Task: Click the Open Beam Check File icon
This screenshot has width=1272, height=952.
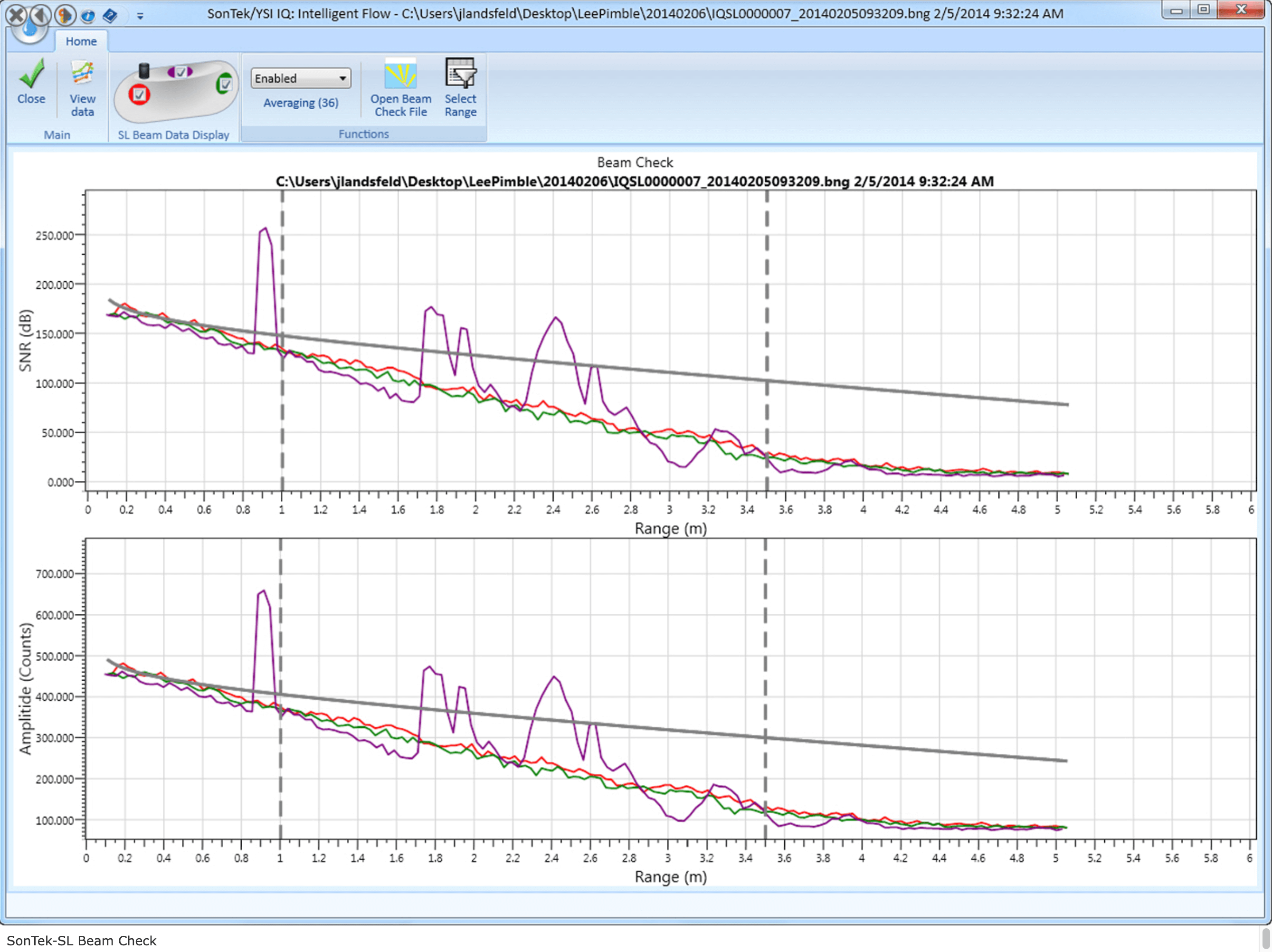Action: [400, 74]
